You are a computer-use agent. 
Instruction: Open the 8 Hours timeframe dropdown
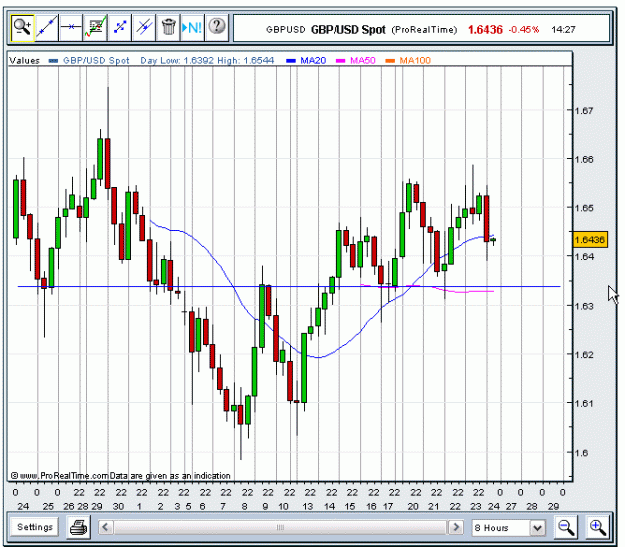pyautogui.click(x=508, y=528)
